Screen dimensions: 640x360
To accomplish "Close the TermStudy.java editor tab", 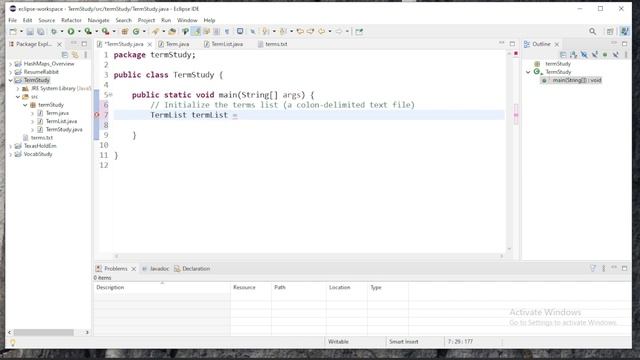I will coord(150,44).
